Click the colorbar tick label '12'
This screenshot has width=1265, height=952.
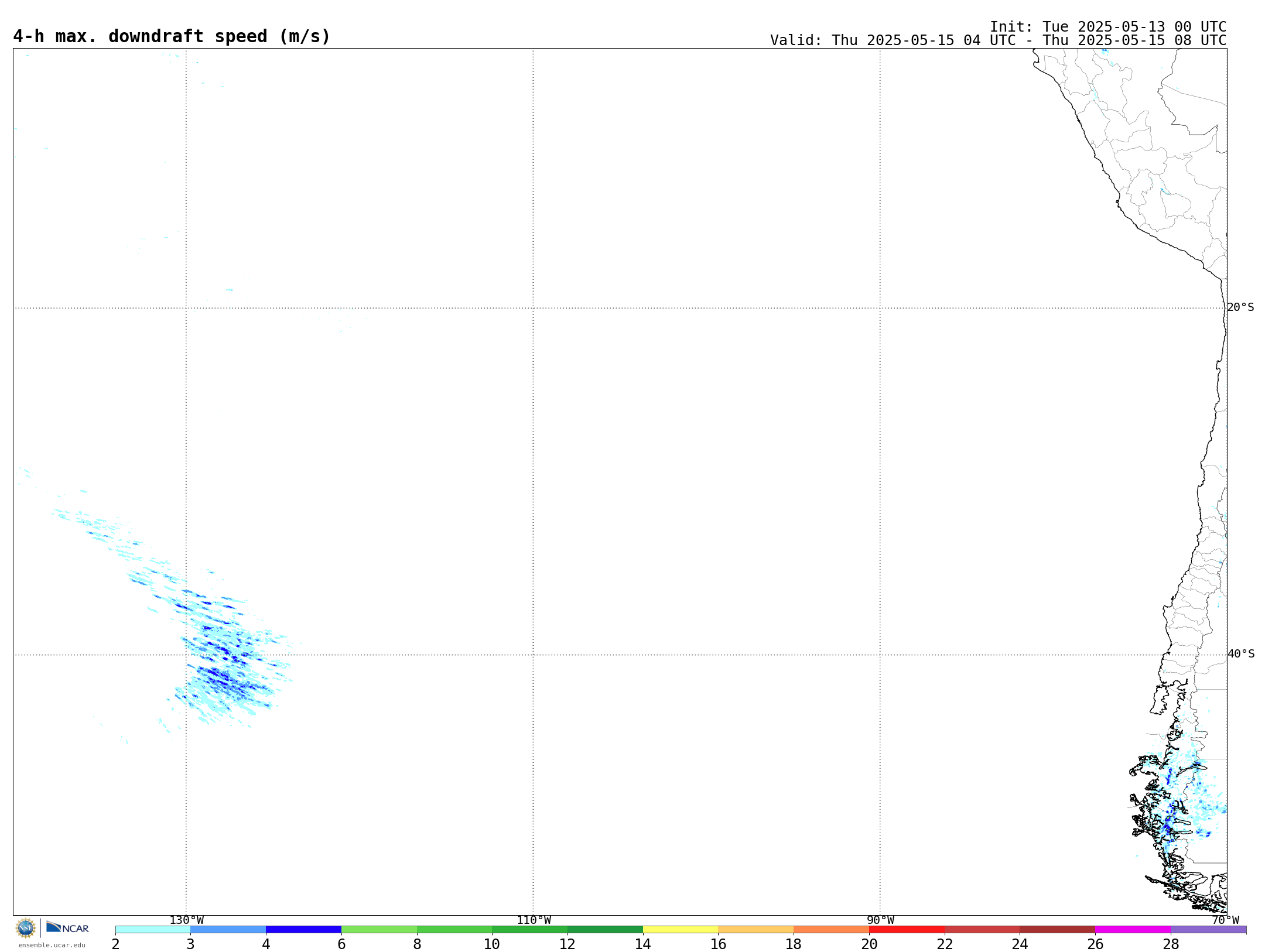click(x=567, y=944)
